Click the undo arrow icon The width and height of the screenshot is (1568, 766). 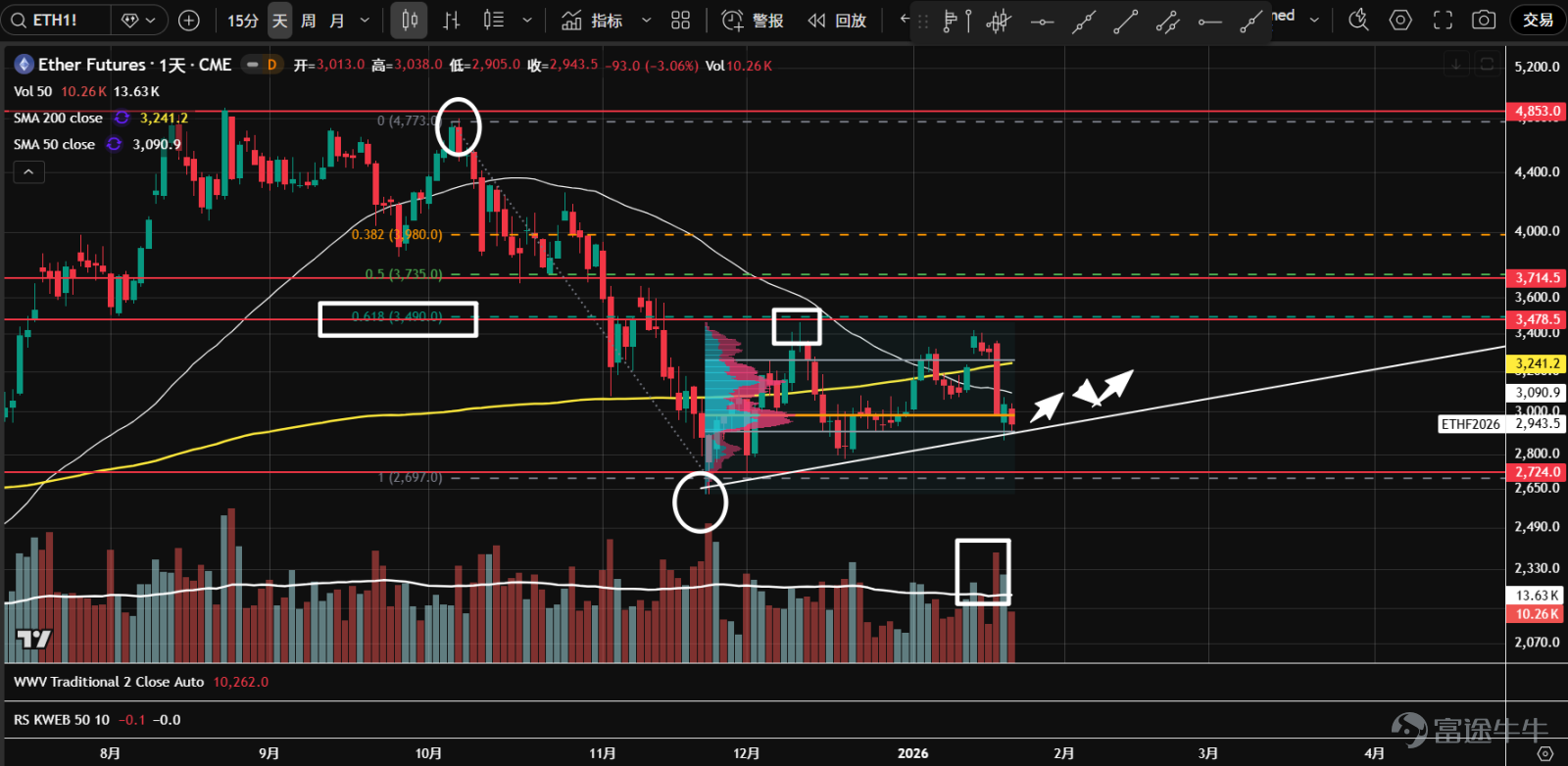(906, 20)
